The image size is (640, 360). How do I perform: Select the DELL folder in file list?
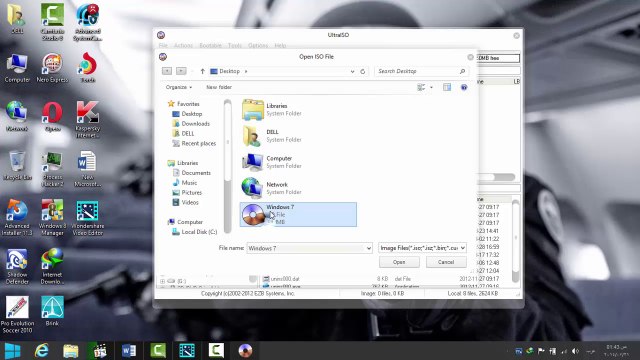[x=272, y=136]
